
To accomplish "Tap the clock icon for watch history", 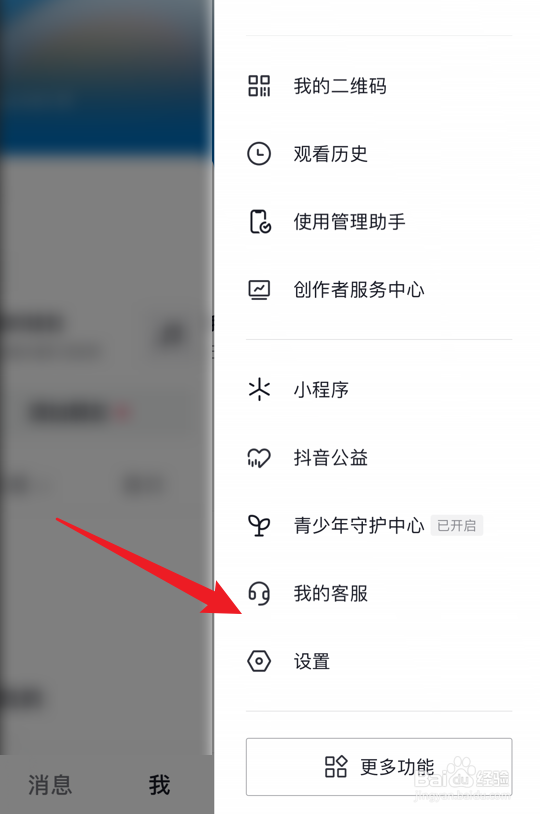I will click(259, 154).
